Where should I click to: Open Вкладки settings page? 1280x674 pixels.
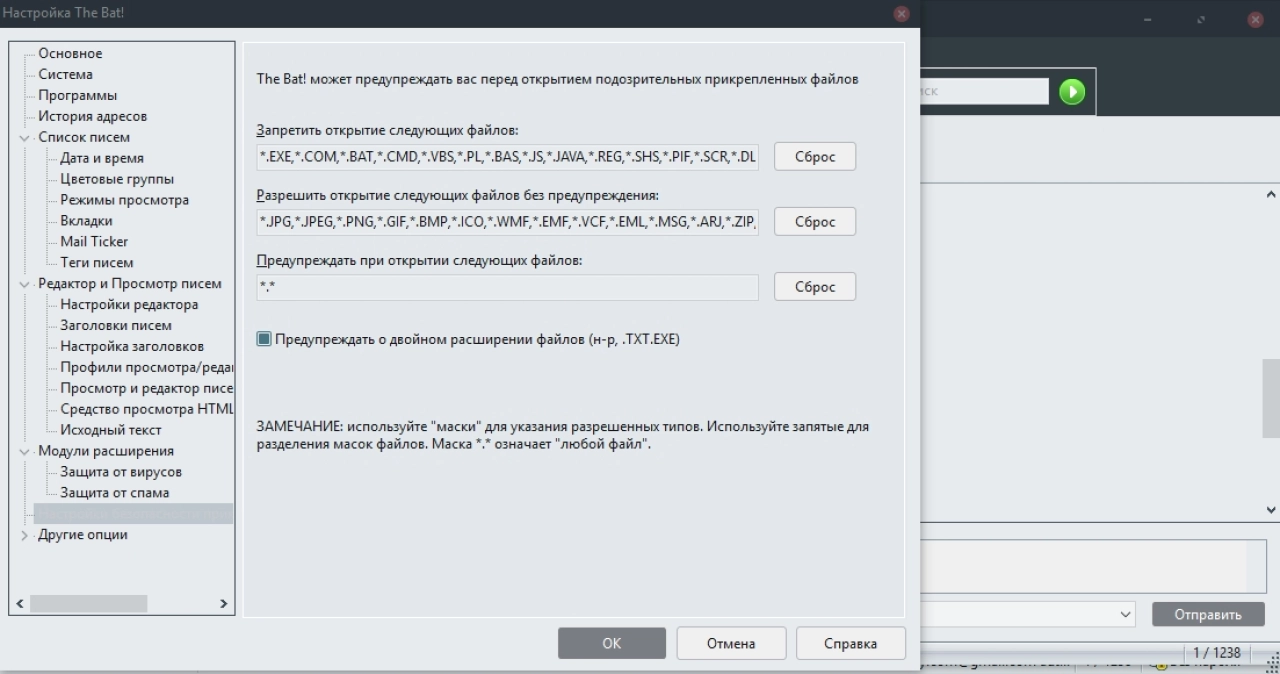pyautogui.click(x=86, y=222)
